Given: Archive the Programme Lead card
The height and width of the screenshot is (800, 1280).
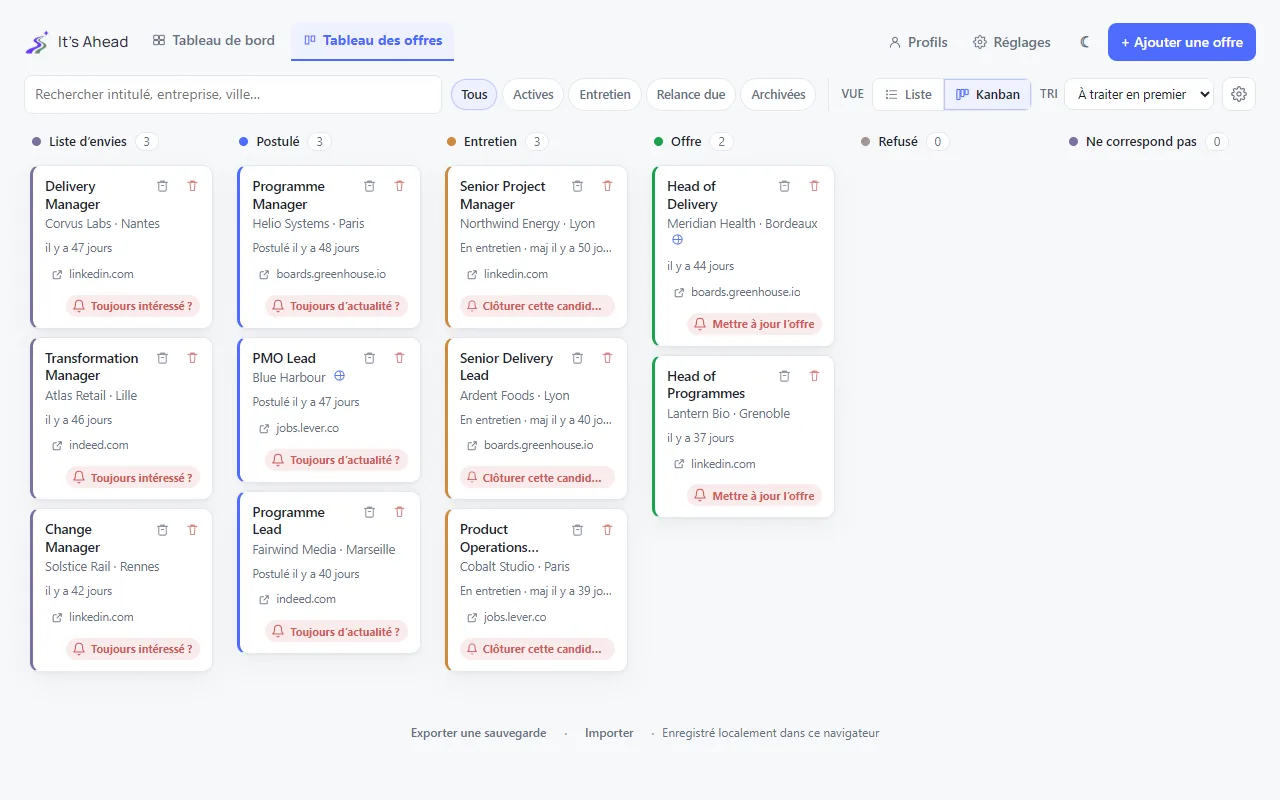Looking at the screenshot, I should pyautogui.click(x=370, y=512).
